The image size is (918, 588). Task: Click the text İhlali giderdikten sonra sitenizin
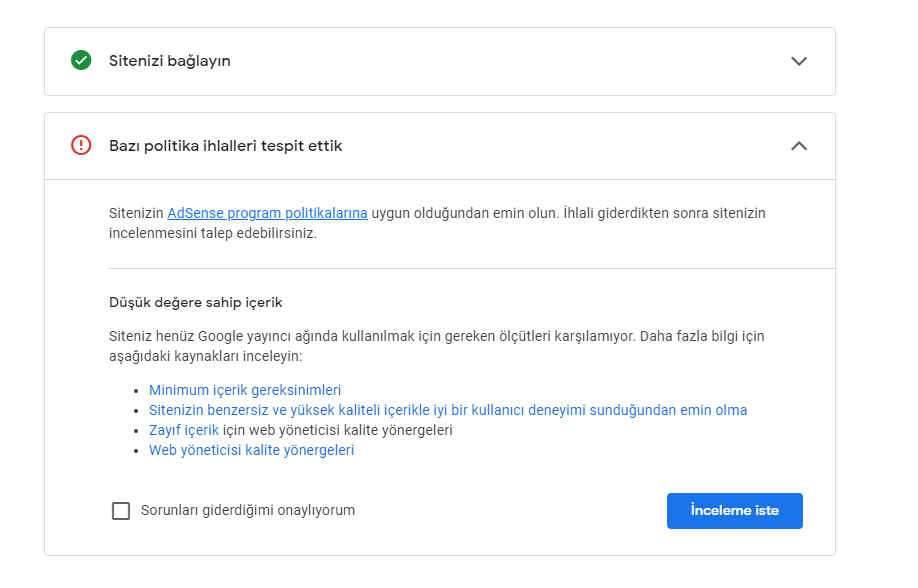[x=664, y=213]
